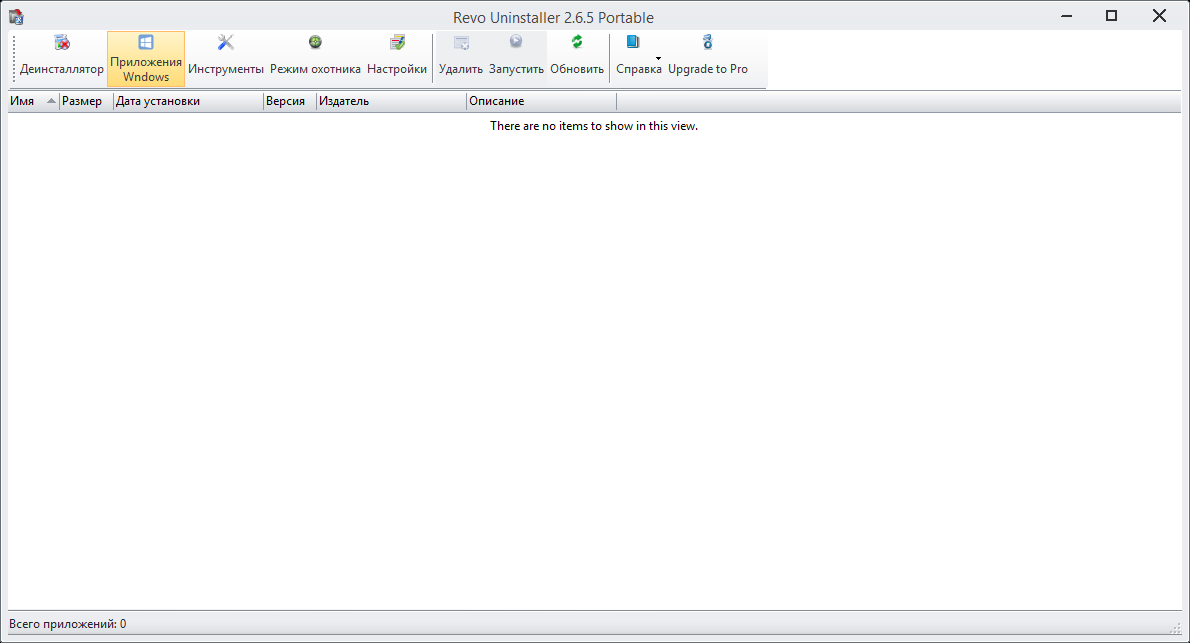Click the toolbar drag handle gripper
This screenshot has width=1190, height=643.
14,58
